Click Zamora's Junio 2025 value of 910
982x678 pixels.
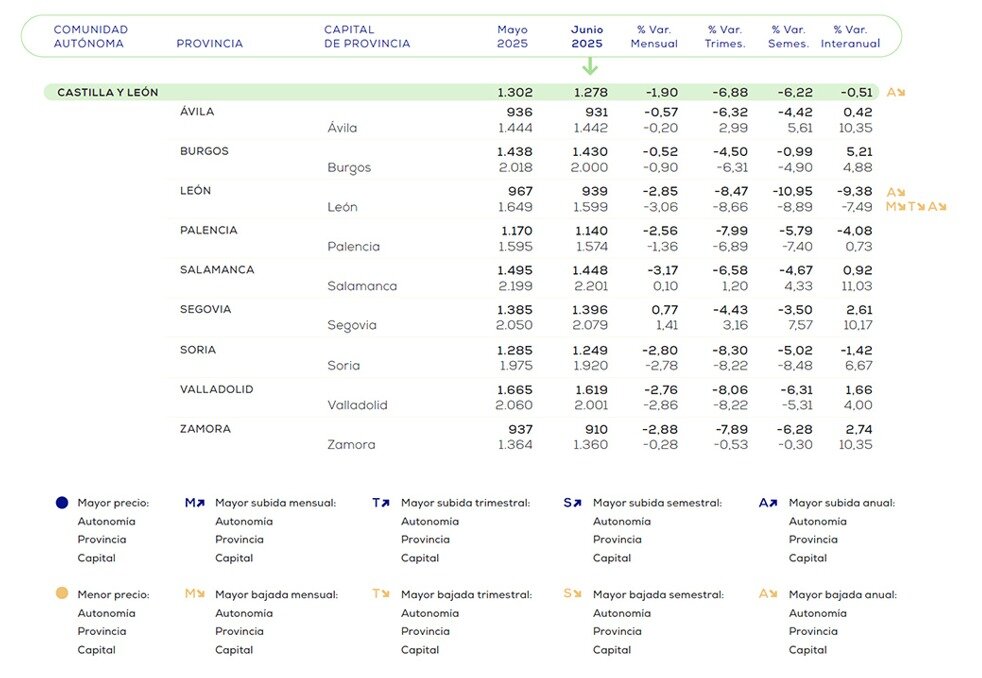pyautogui.click(x=596, y=429)
